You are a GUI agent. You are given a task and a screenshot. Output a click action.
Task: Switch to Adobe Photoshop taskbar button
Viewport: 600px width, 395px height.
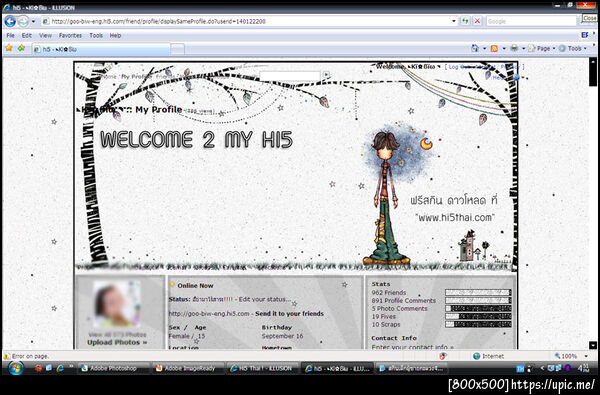[x=114, y=368]
